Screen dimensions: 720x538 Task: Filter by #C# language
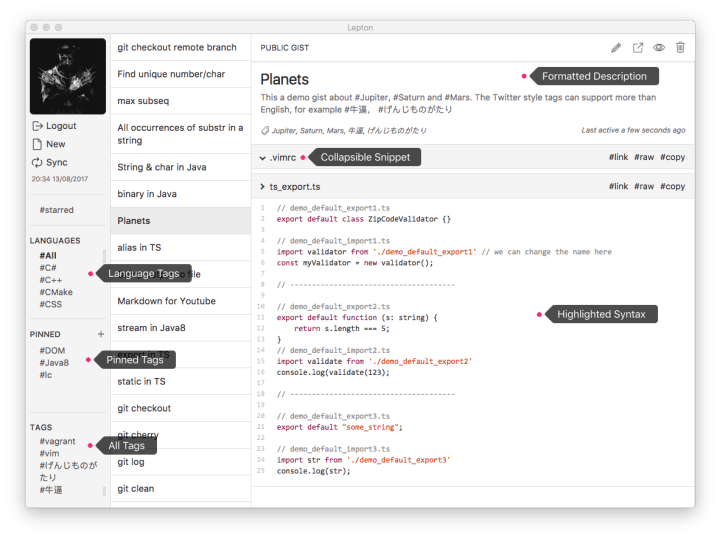(x=48, y=268)
